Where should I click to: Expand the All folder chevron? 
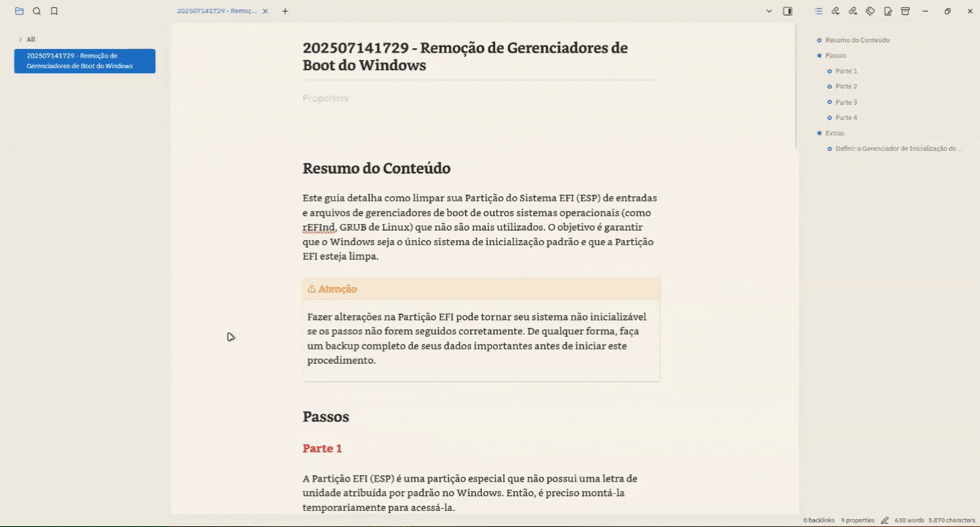pos(20,39)
